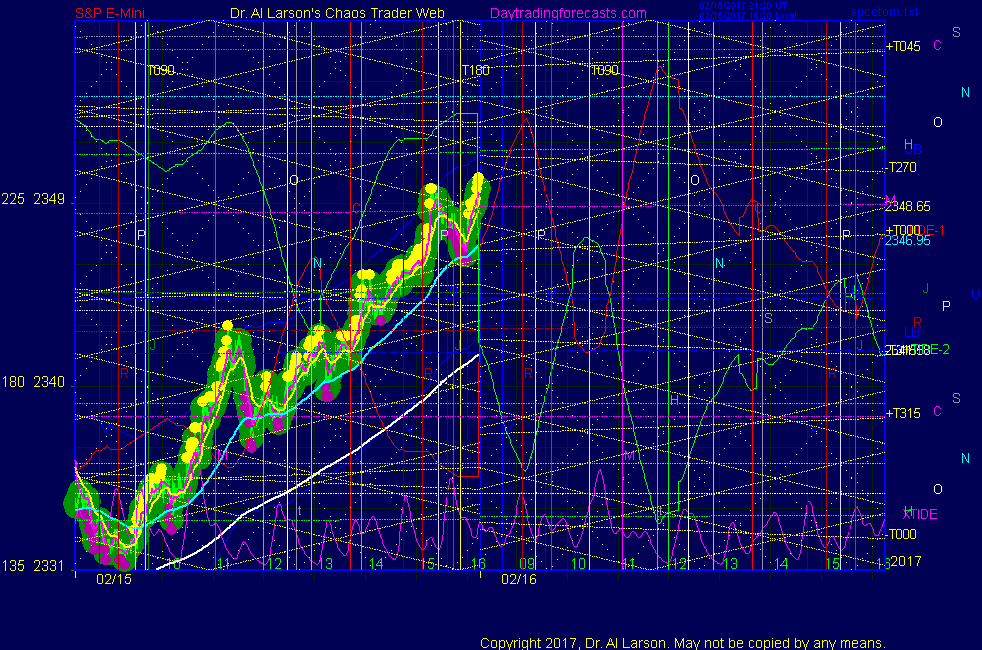Select the "135 2331" axis value
Viewport: 982px width, 650px height.
tap(33, 566)
